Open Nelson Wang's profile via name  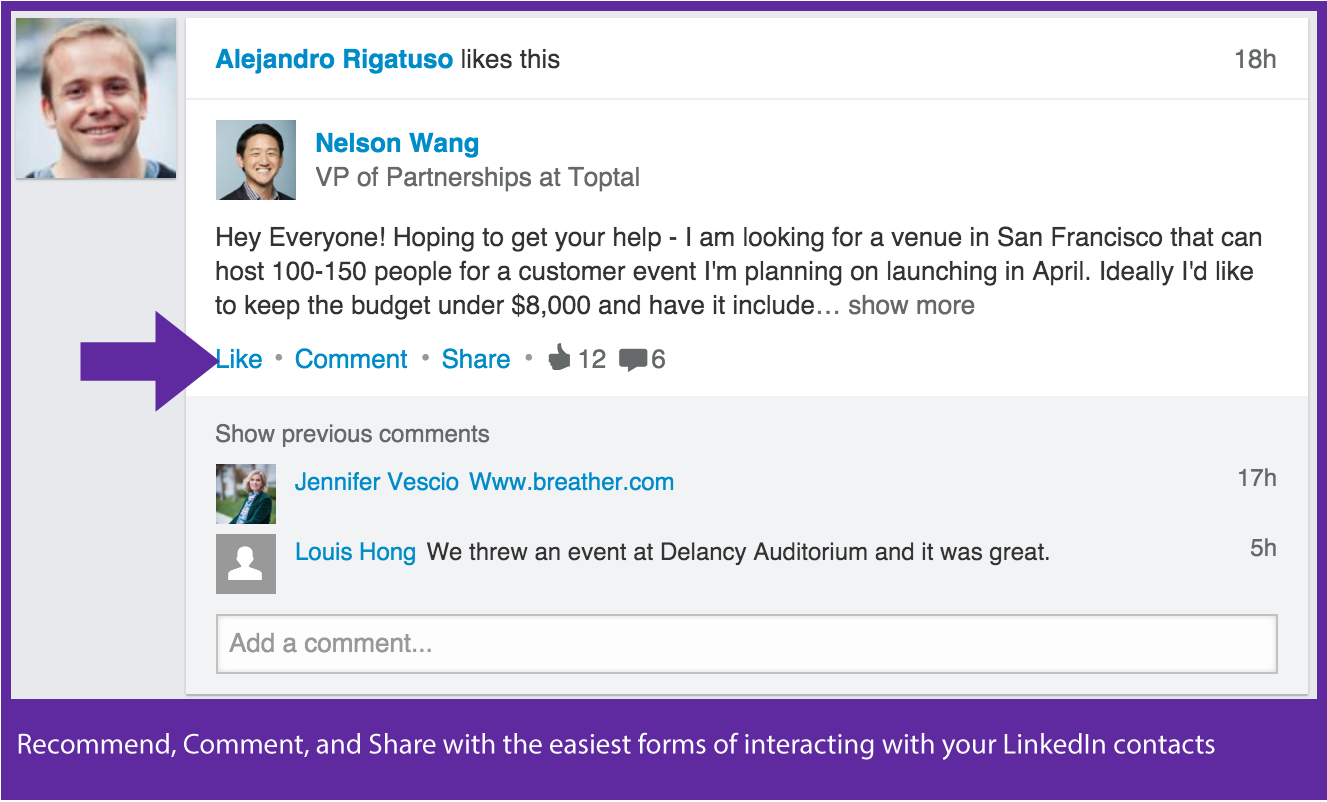tap(397, 143)
